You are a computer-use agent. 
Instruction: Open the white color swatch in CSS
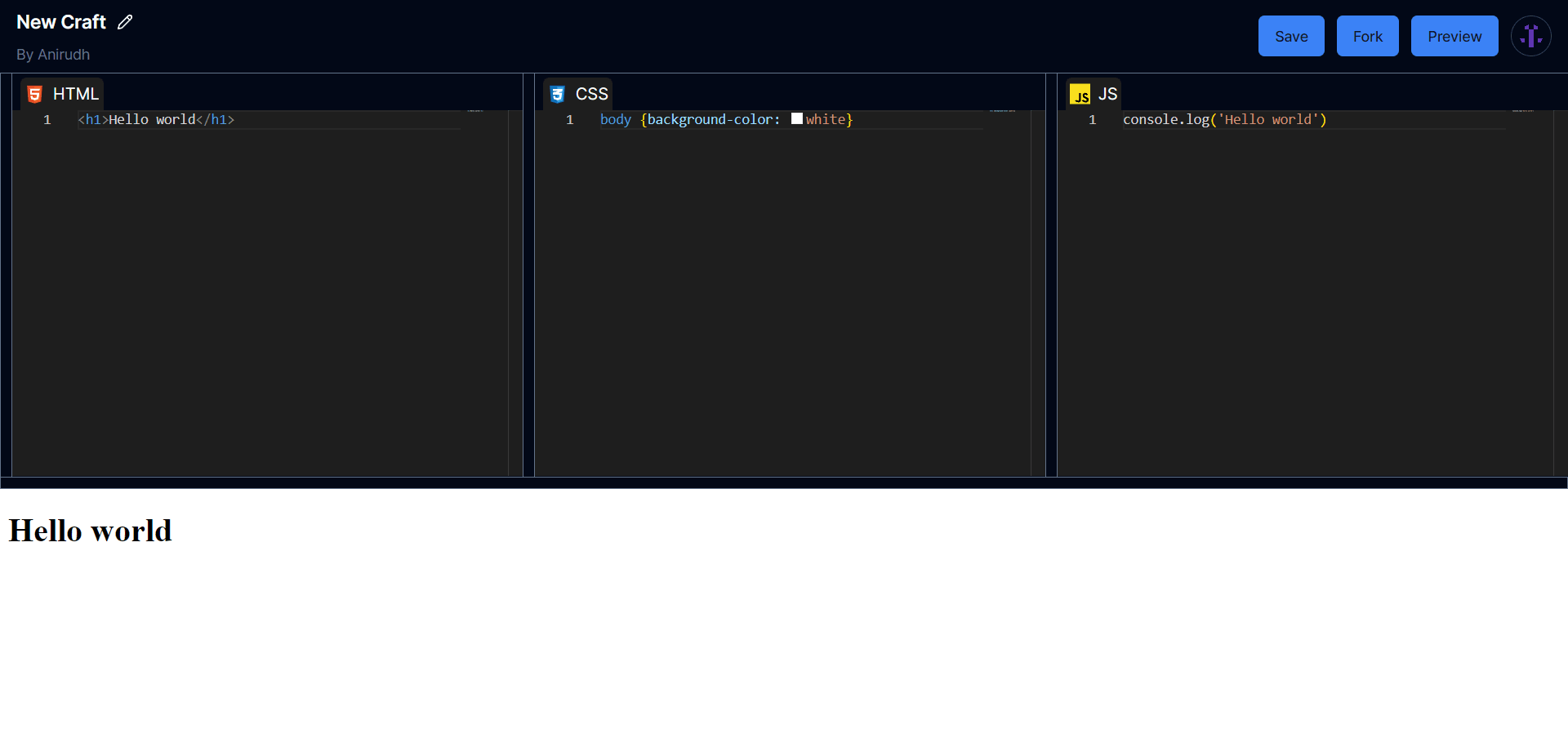[797, 118]
